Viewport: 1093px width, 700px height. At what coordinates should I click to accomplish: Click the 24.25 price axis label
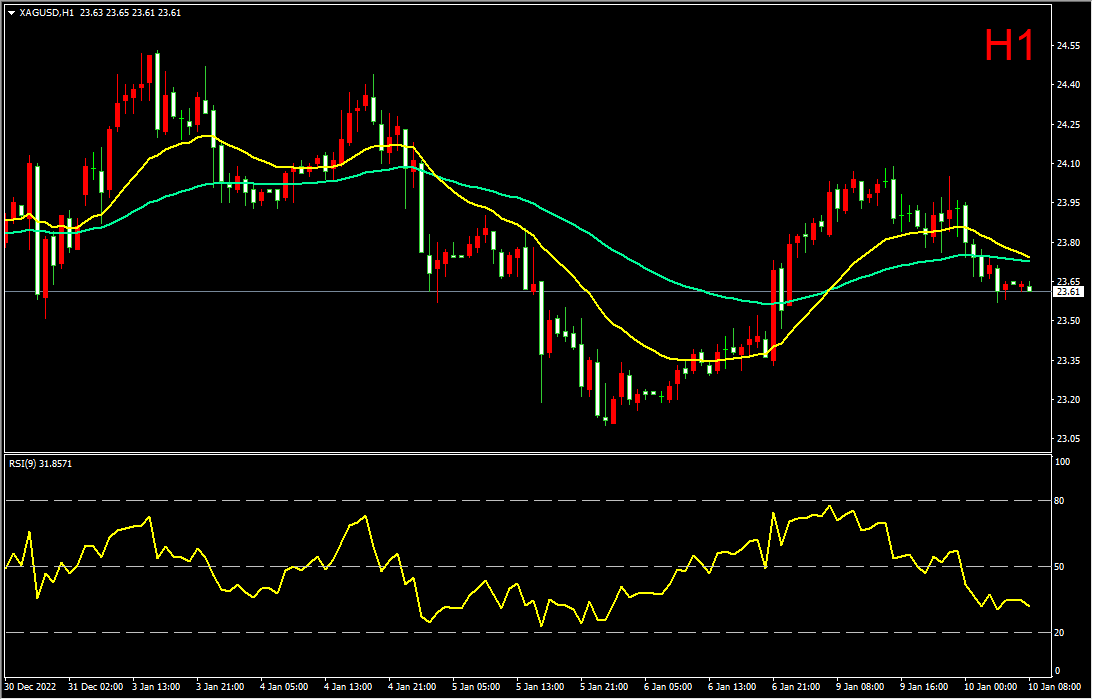(1067, 125)
